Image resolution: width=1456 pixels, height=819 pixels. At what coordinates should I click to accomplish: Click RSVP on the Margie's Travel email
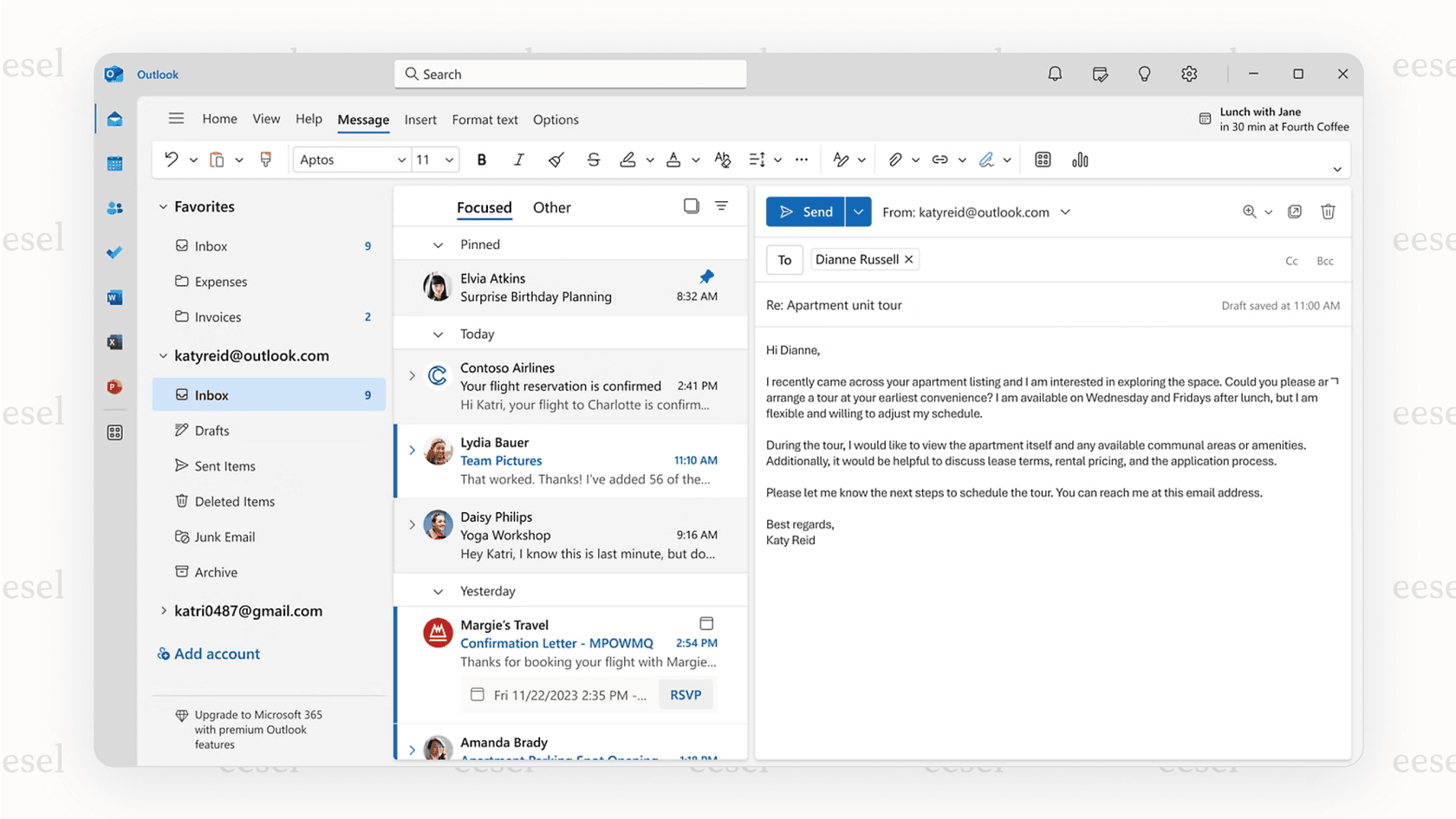click(x=686, y=693)
